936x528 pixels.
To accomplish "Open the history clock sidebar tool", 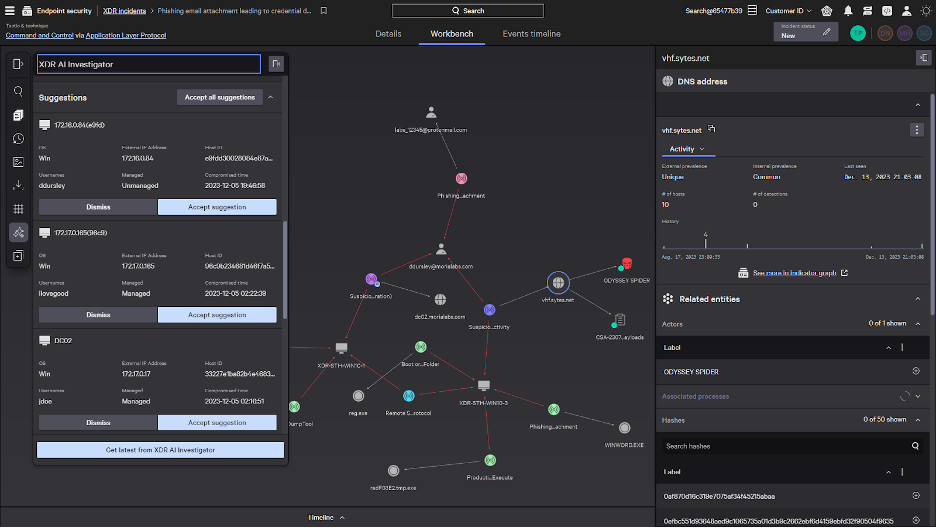I will (18, 138).
